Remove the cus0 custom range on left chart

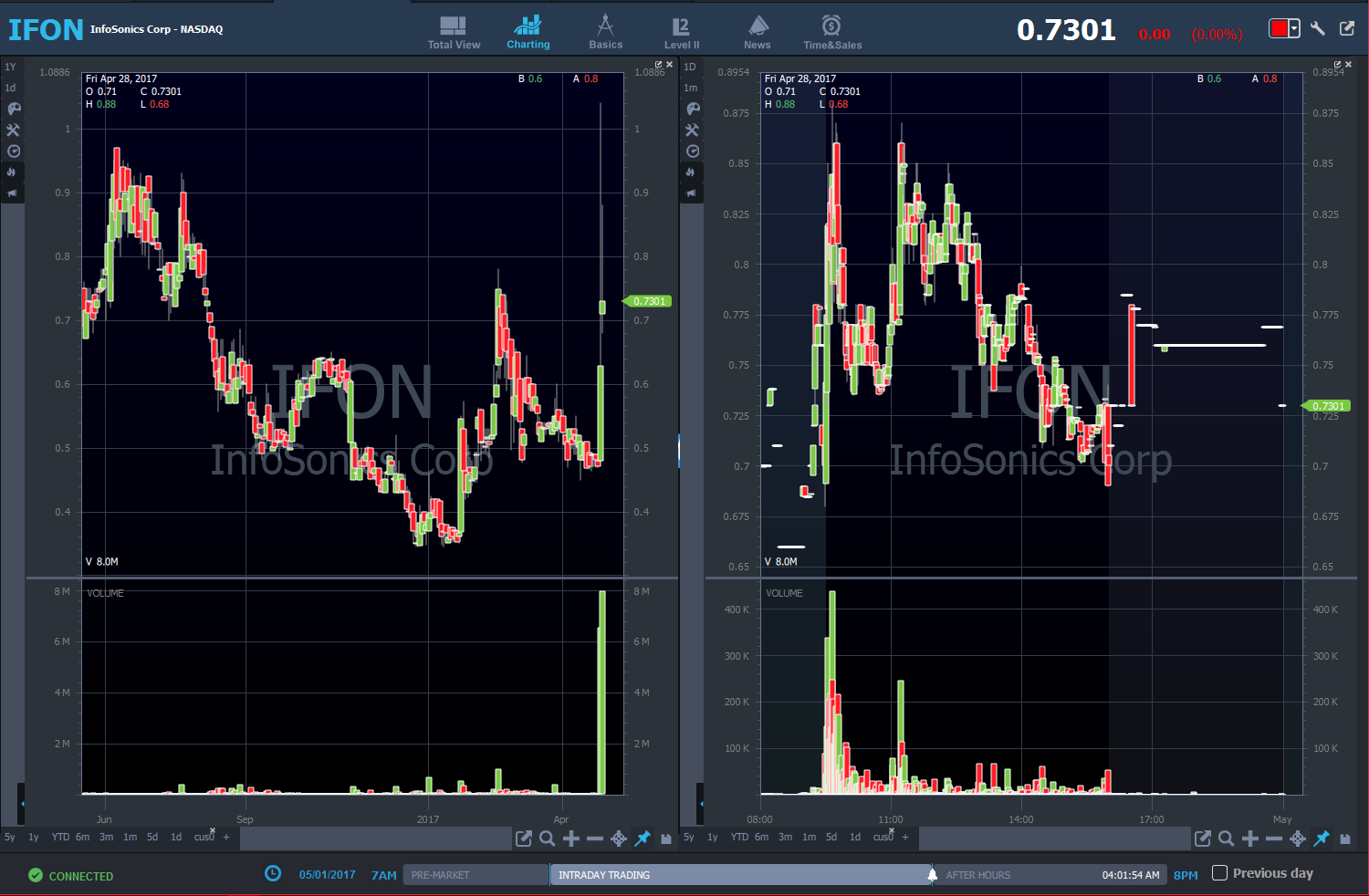[x=213, y=830]
